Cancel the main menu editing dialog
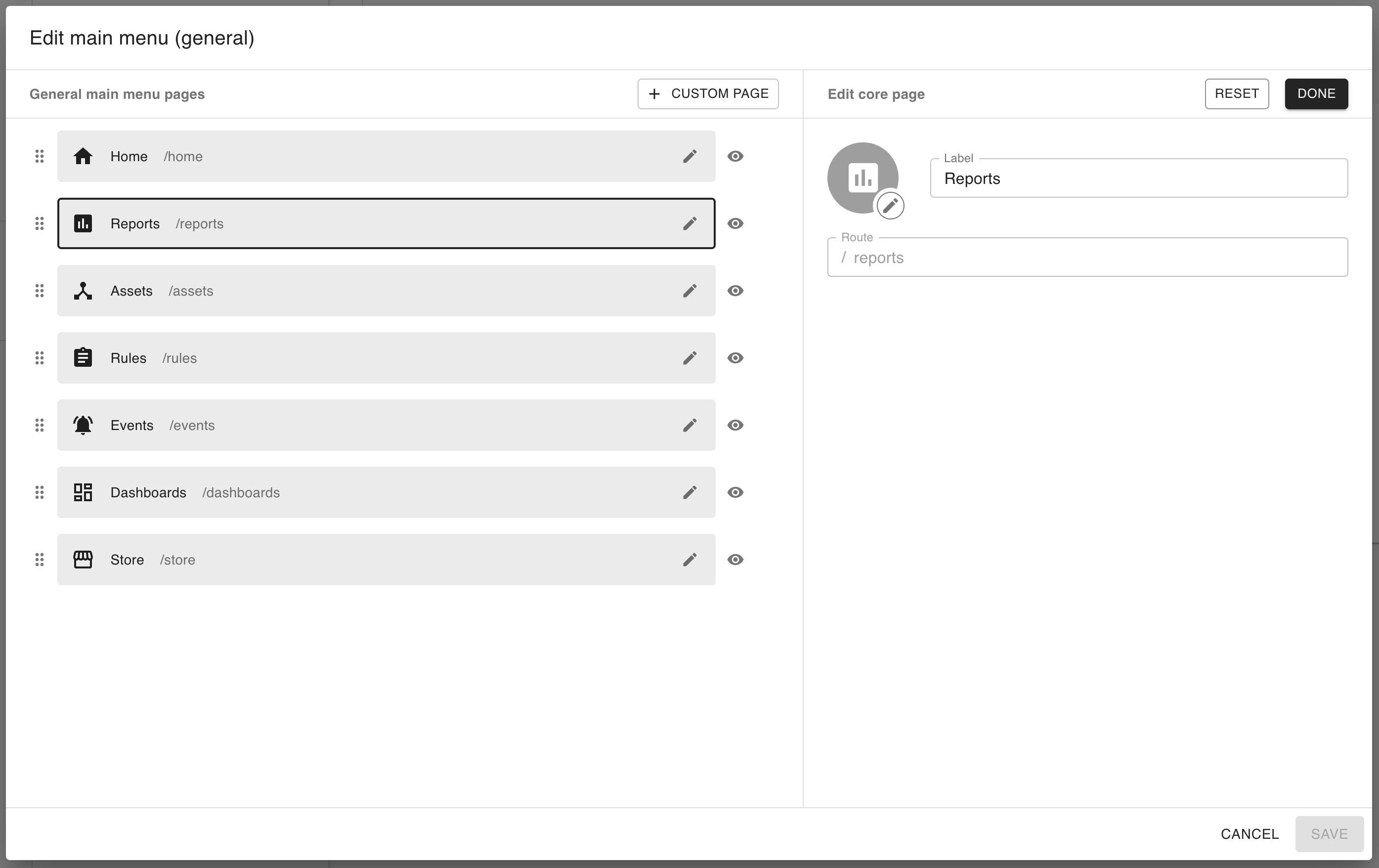The height and width of the screenshot is (868, 1379). (x=1249, y=834)
